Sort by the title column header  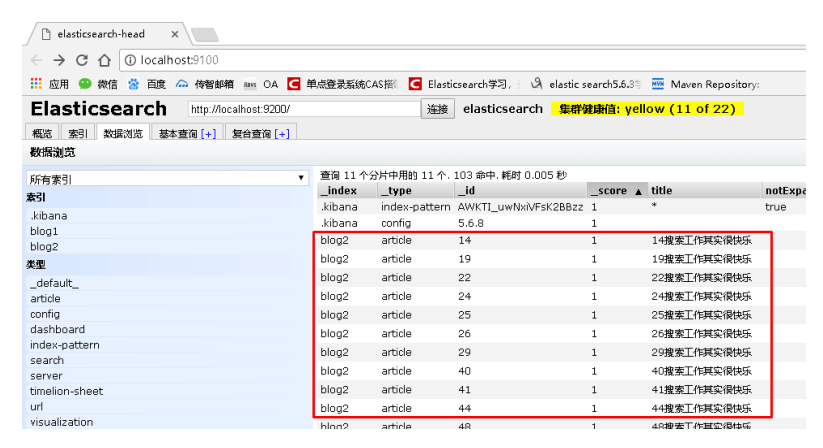(x=704, y=190)
